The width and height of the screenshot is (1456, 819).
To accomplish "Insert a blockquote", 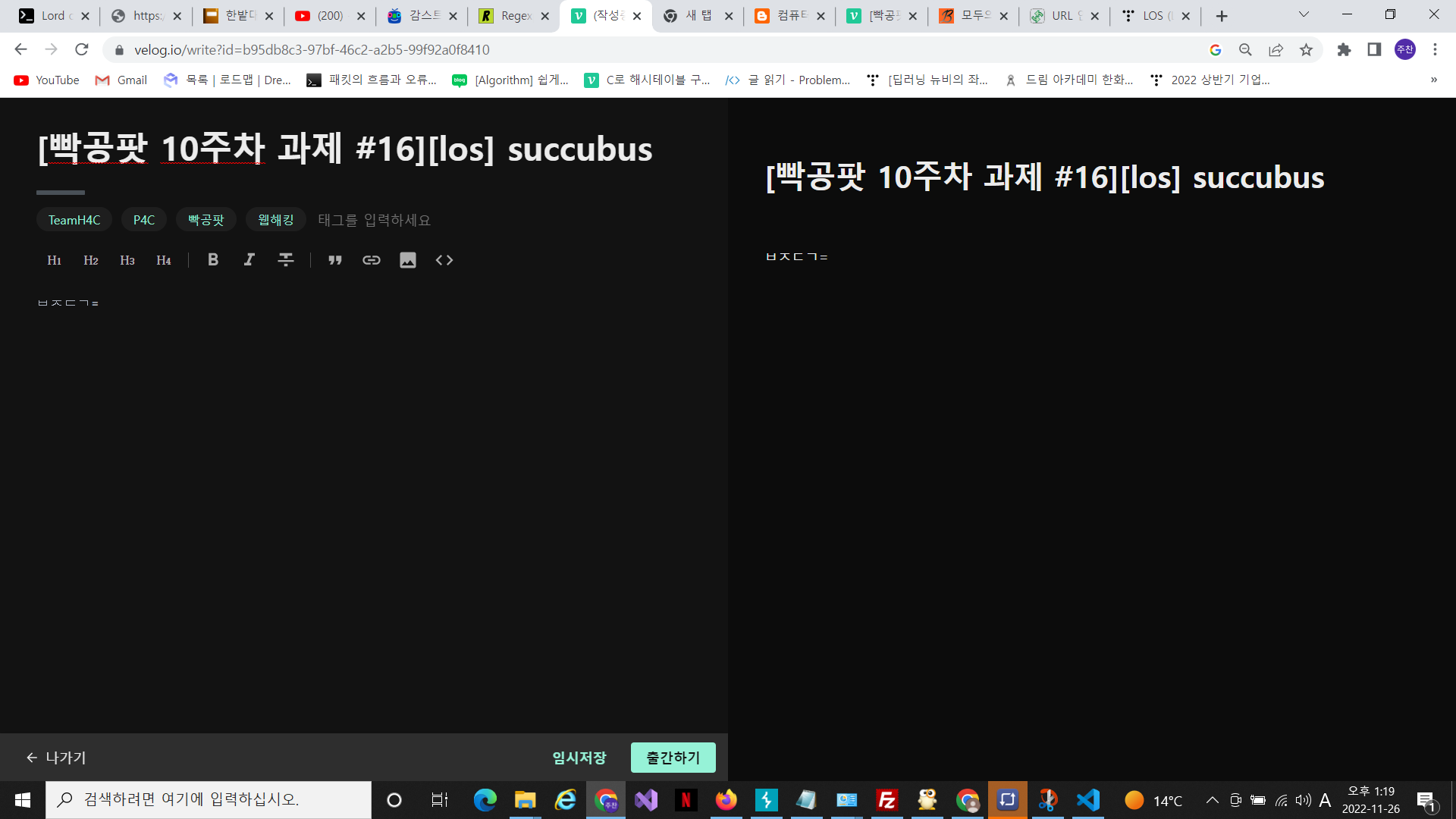I will (334, 260).
